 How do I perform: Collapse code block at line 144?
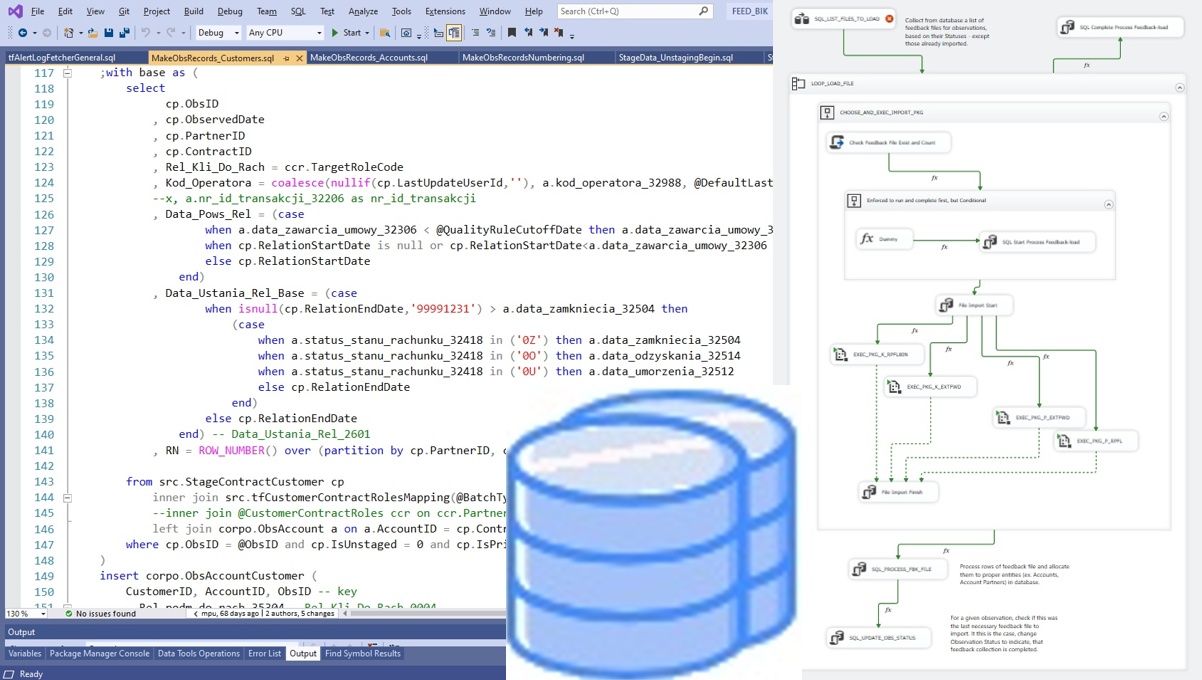(x=68, y=497)
